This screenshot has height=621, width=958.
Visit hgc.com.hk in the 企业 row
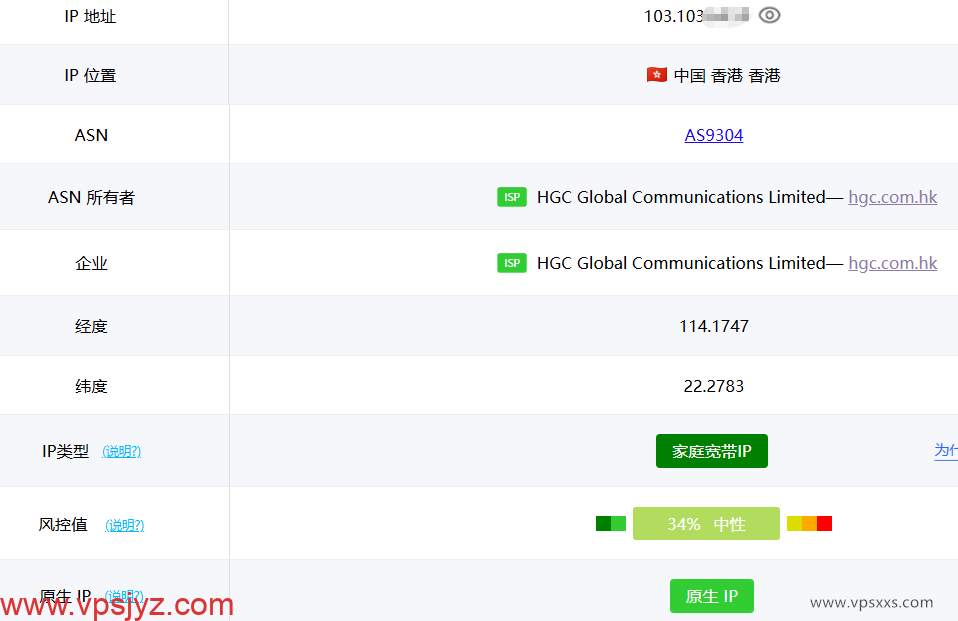tap(892, 263)
